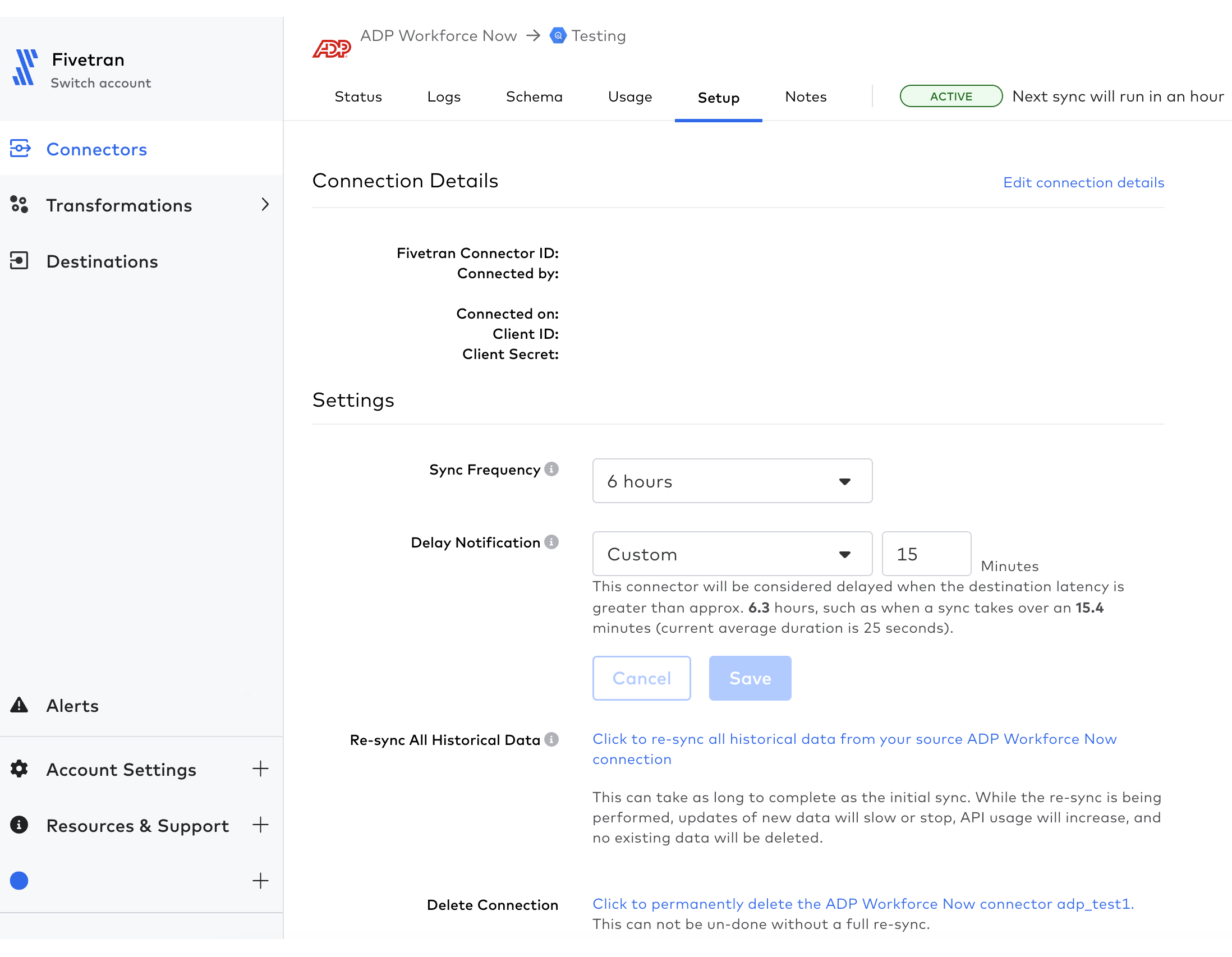This screenshot has width=1232, height=957.
Task: Click the Connectors sidebar icon
Action: [x=23, y=150]
